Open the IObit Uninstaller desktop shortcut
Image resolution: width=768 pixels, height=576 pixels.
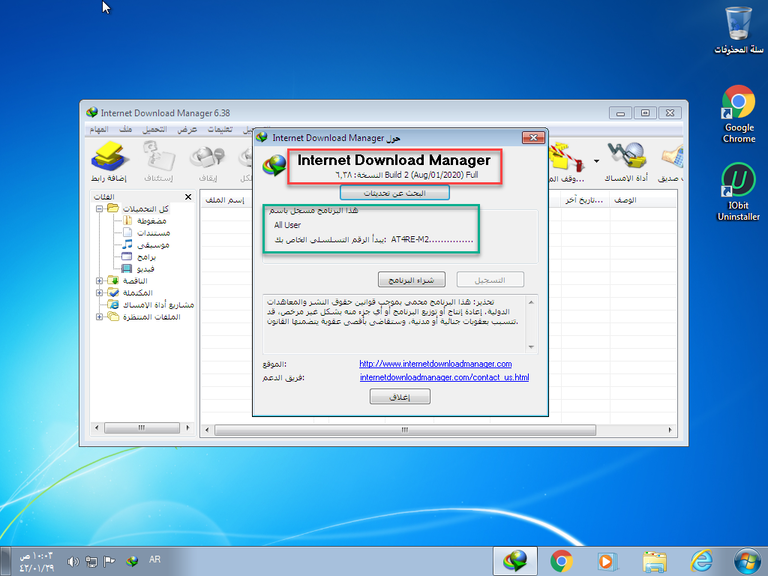[x=739, y=192]
